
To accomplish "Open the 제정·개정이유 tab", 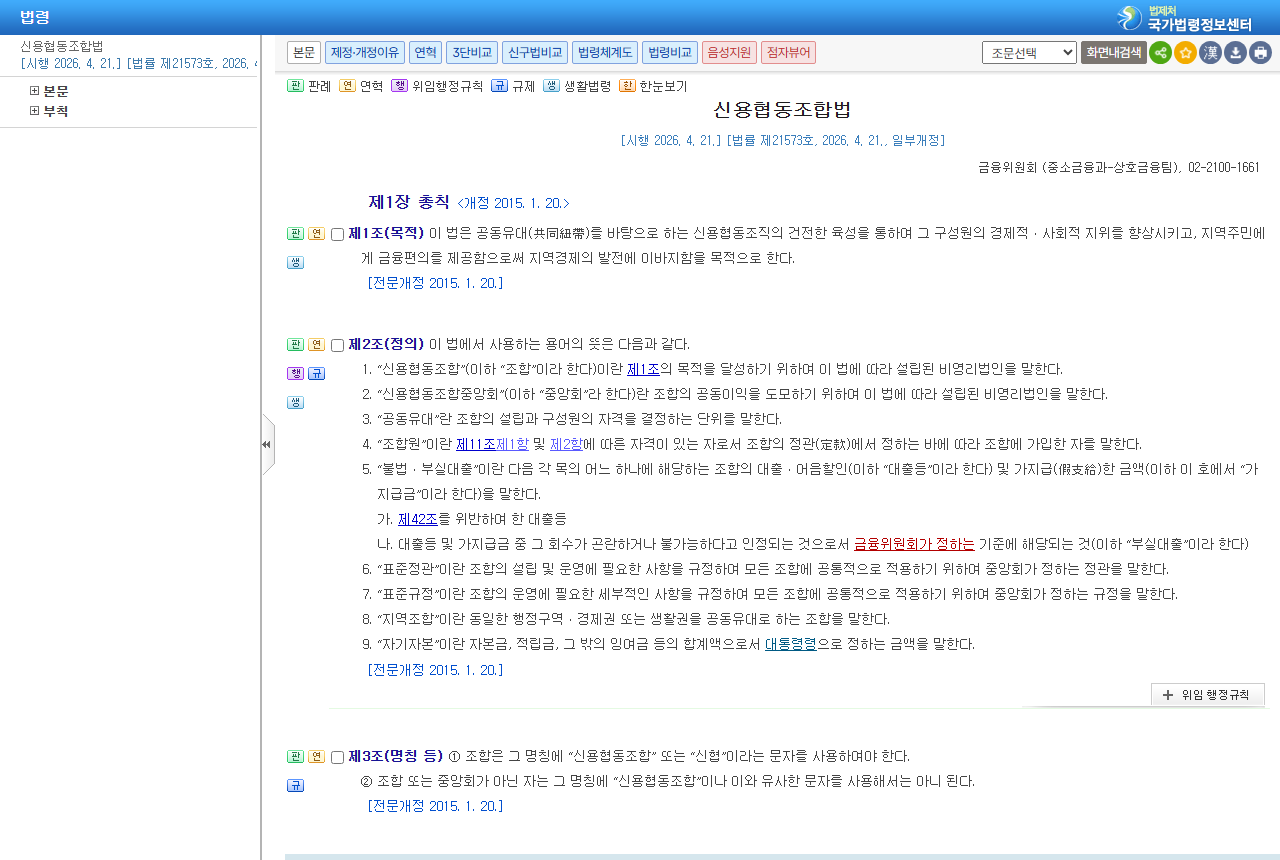I will [x=365, y=53].
